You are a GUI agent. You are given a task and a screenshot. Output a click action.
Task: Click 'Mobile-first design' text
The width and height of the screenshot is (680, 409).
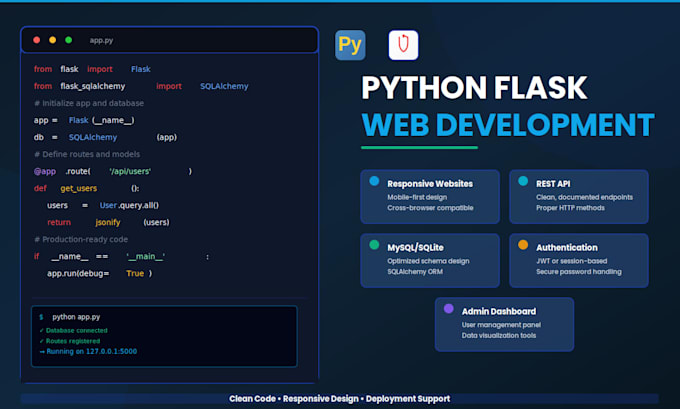click(x=417, y=197)
